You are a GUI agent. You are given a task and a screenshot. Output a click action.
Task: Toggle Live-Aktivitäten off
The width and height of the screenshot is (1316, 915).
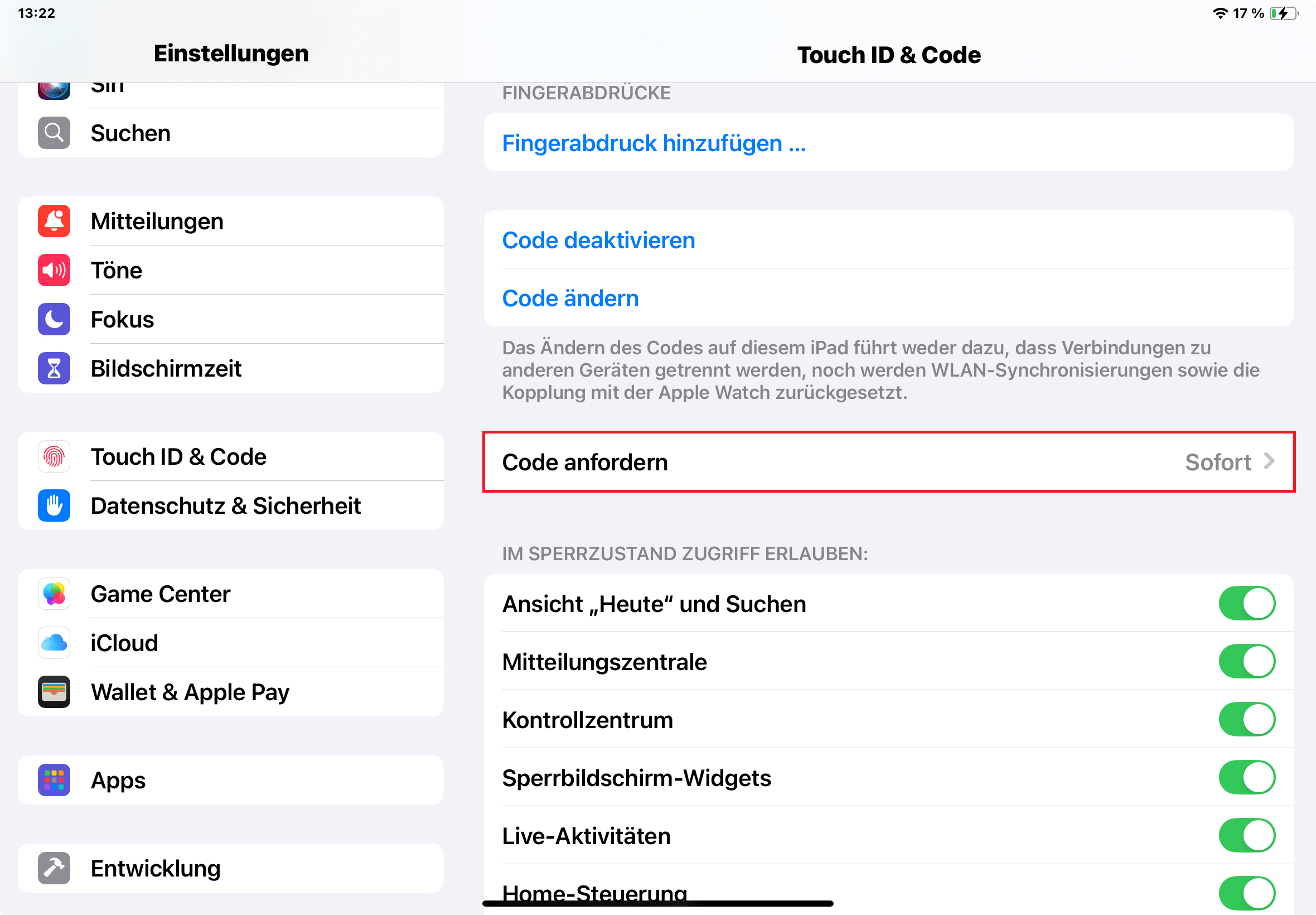(x=1247, y=835)
